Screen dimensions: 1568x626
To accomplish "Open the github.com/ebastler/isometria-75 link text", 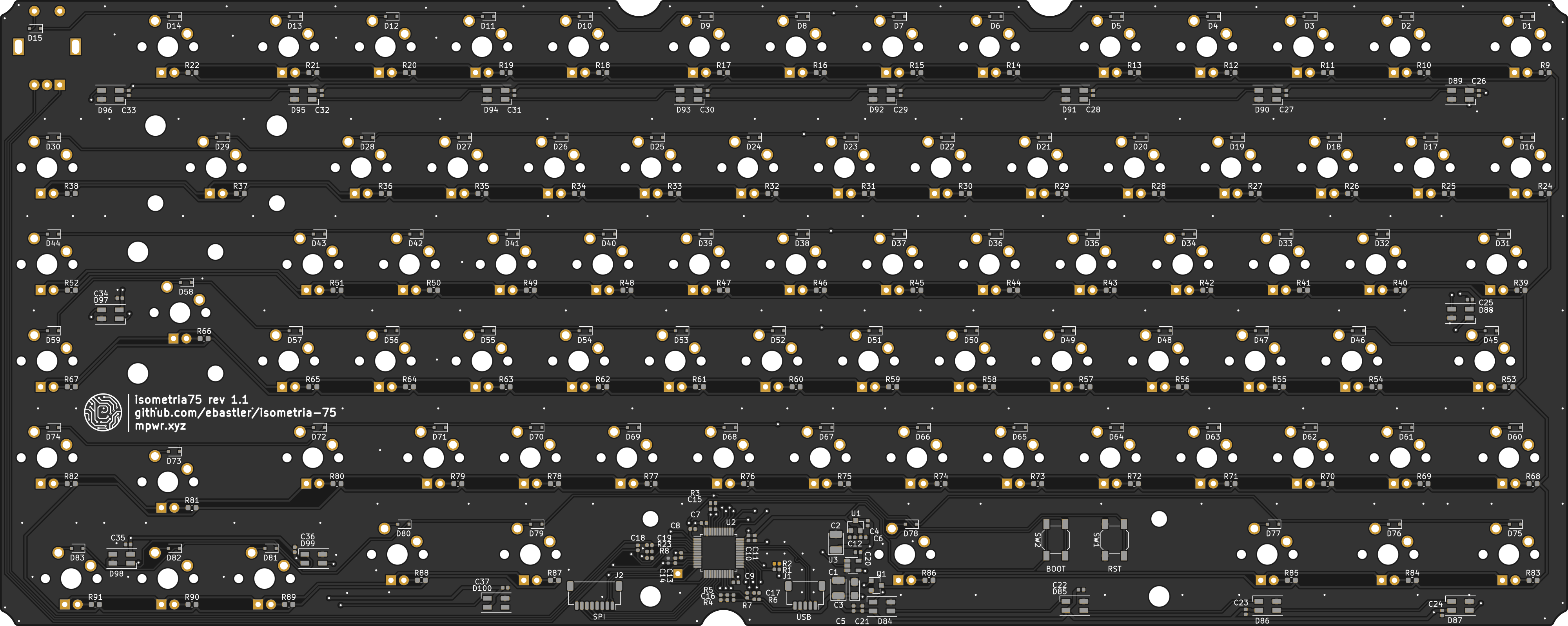I will pyautogui.click(x=235, y=413).
